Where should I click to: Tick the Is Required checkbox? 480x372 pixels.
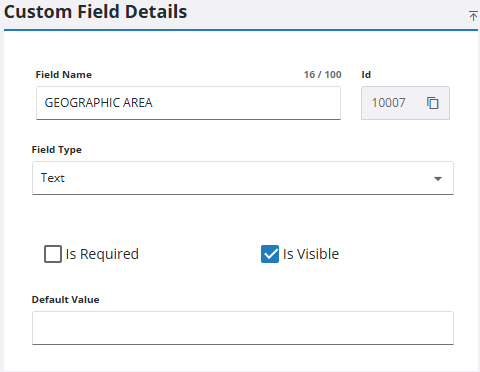(x=53, y=254)
